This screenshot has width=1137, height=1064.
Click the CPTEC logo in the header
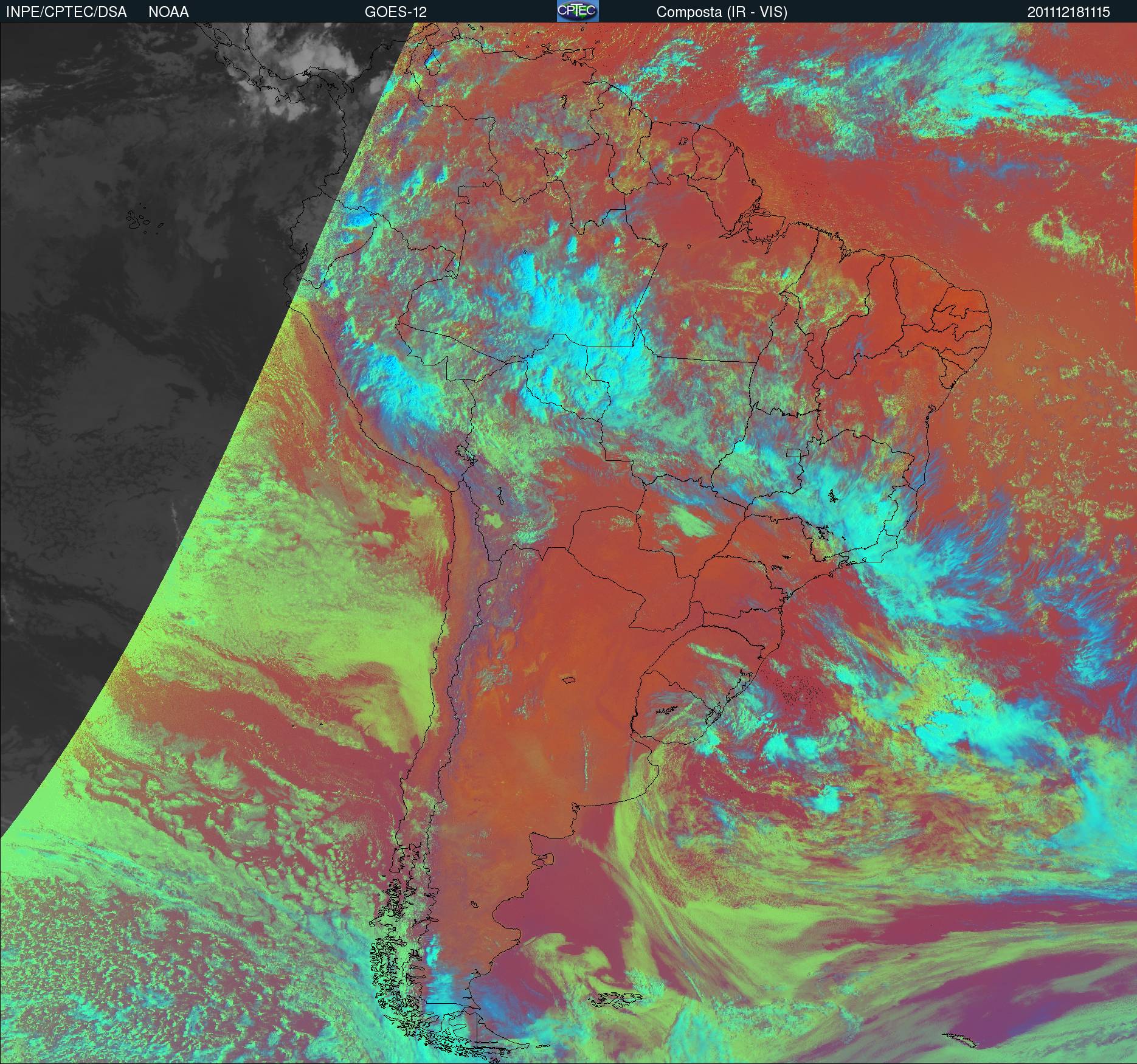(x=578, y=11)
